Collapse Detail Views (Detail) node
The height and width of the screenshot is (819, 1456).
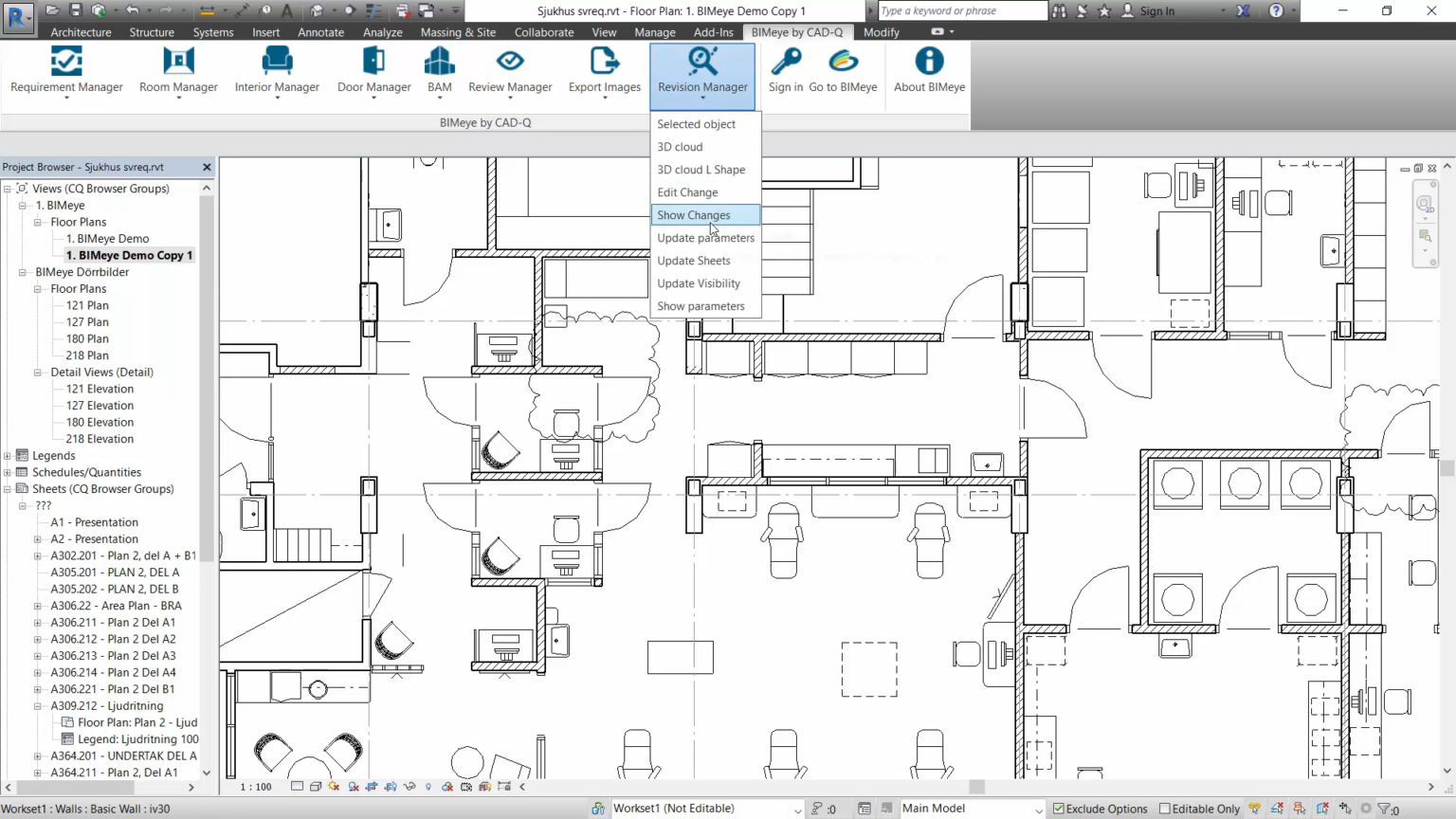(38, 373)
